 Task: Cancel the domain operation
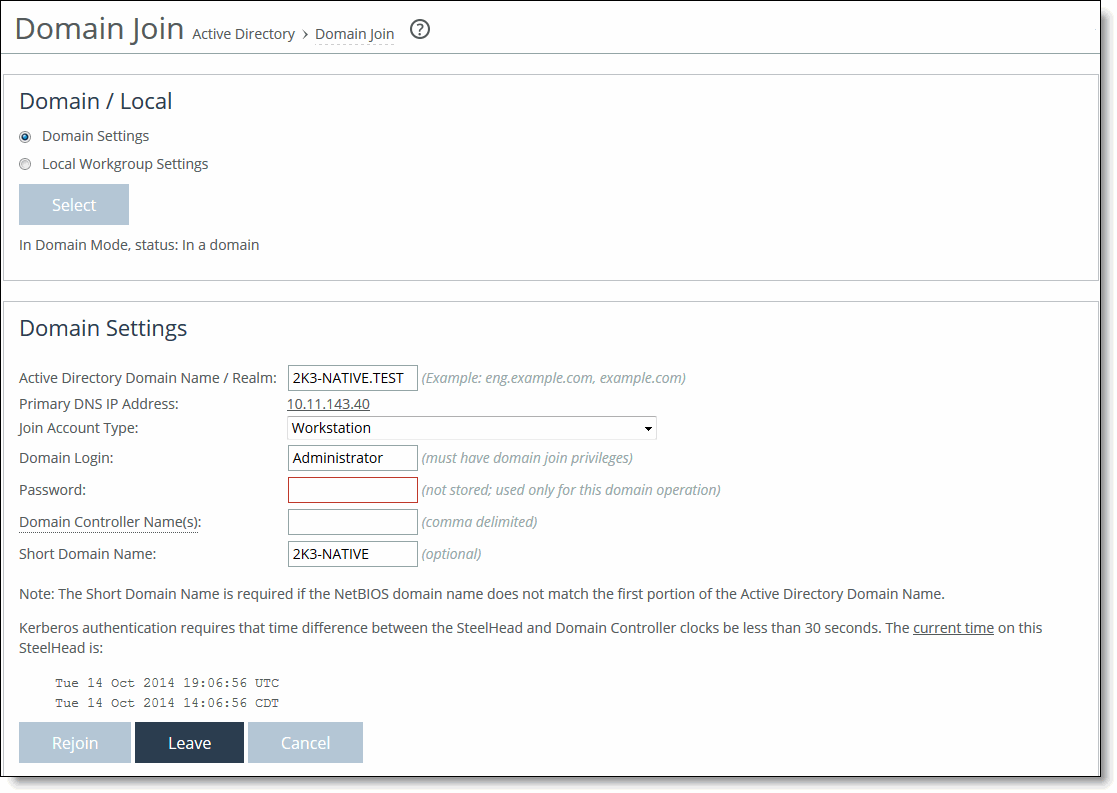305,742
